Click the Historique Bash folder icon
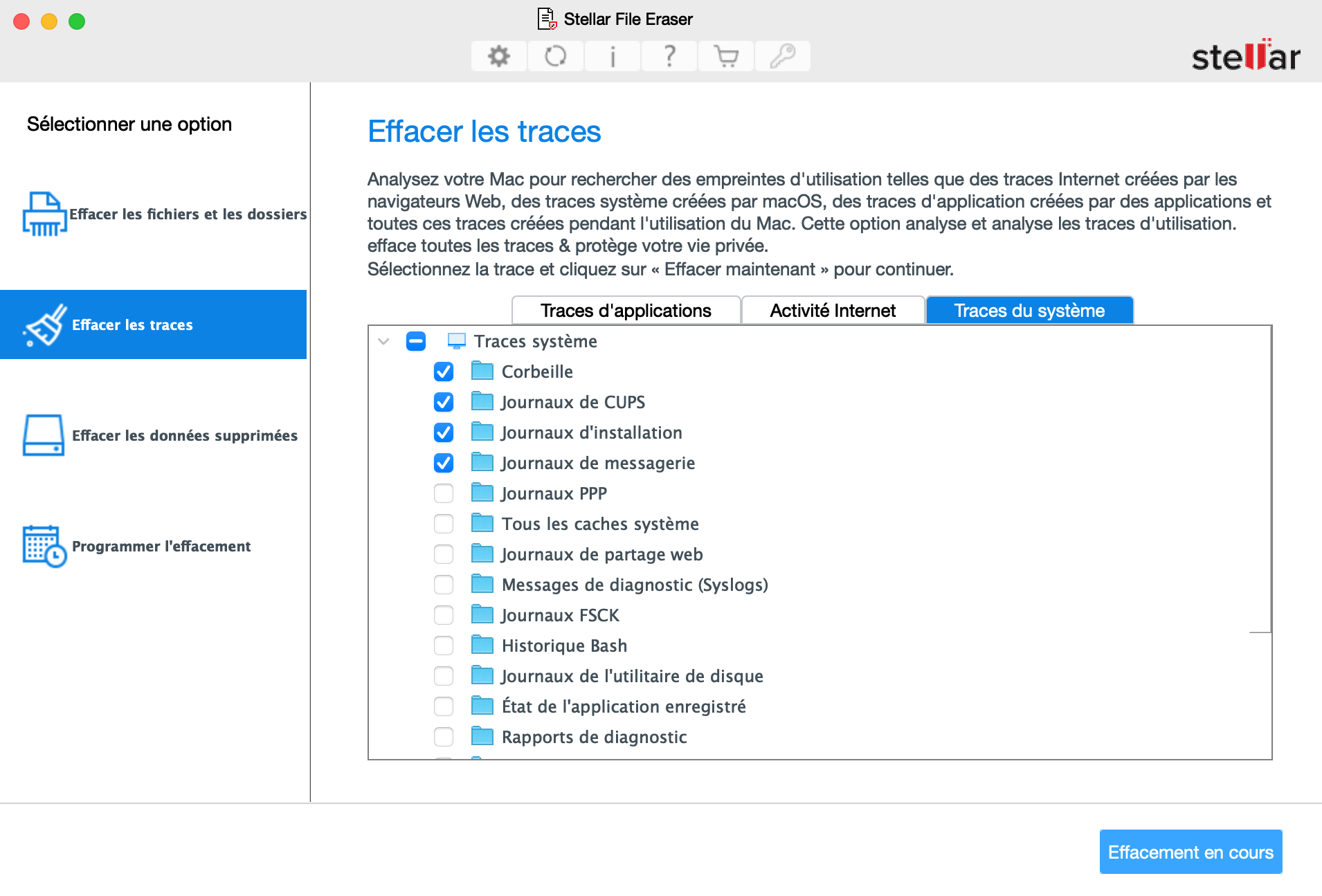 482,645
